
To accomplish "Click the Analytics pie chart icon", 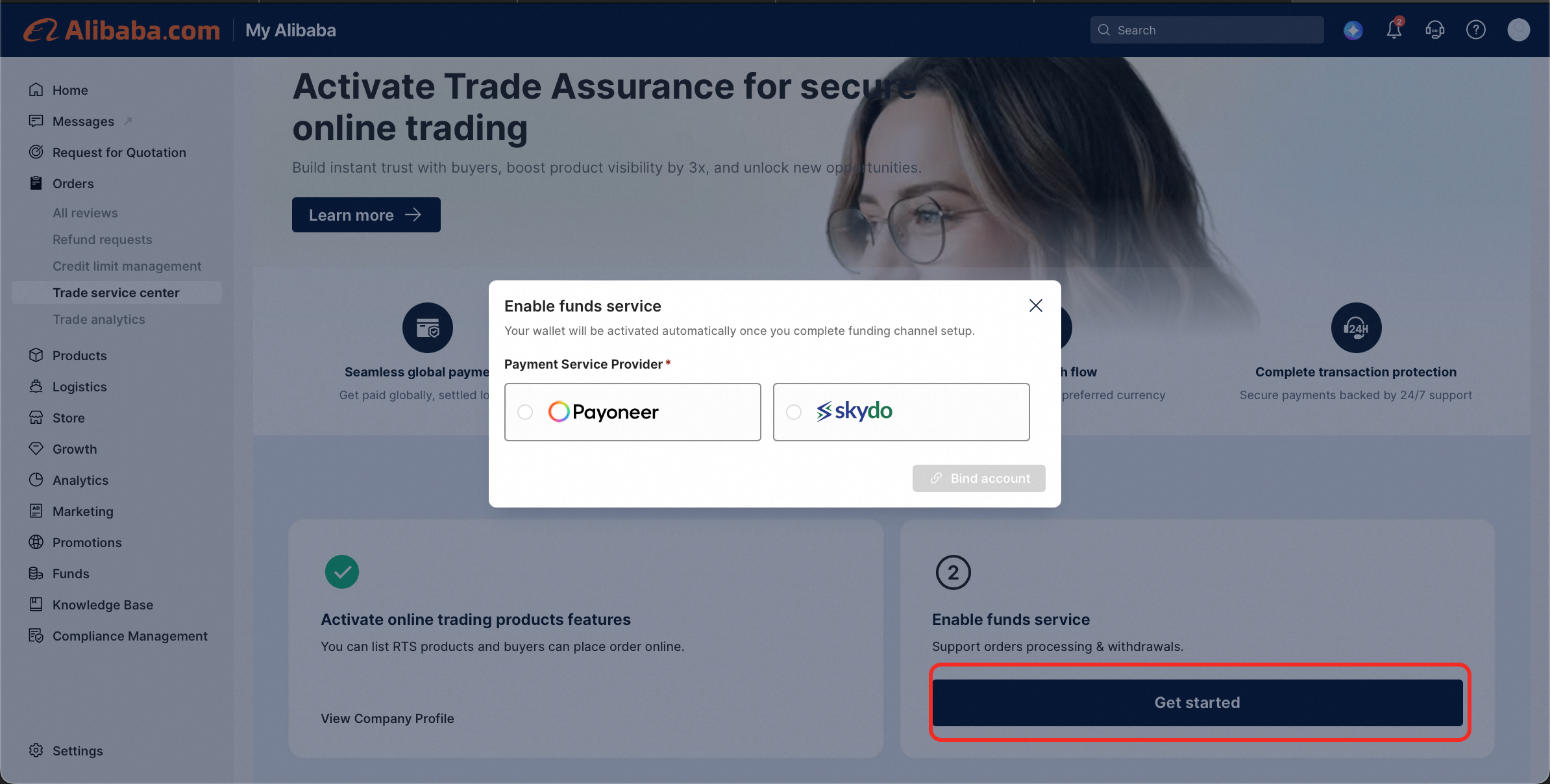I will pos(36,480).
